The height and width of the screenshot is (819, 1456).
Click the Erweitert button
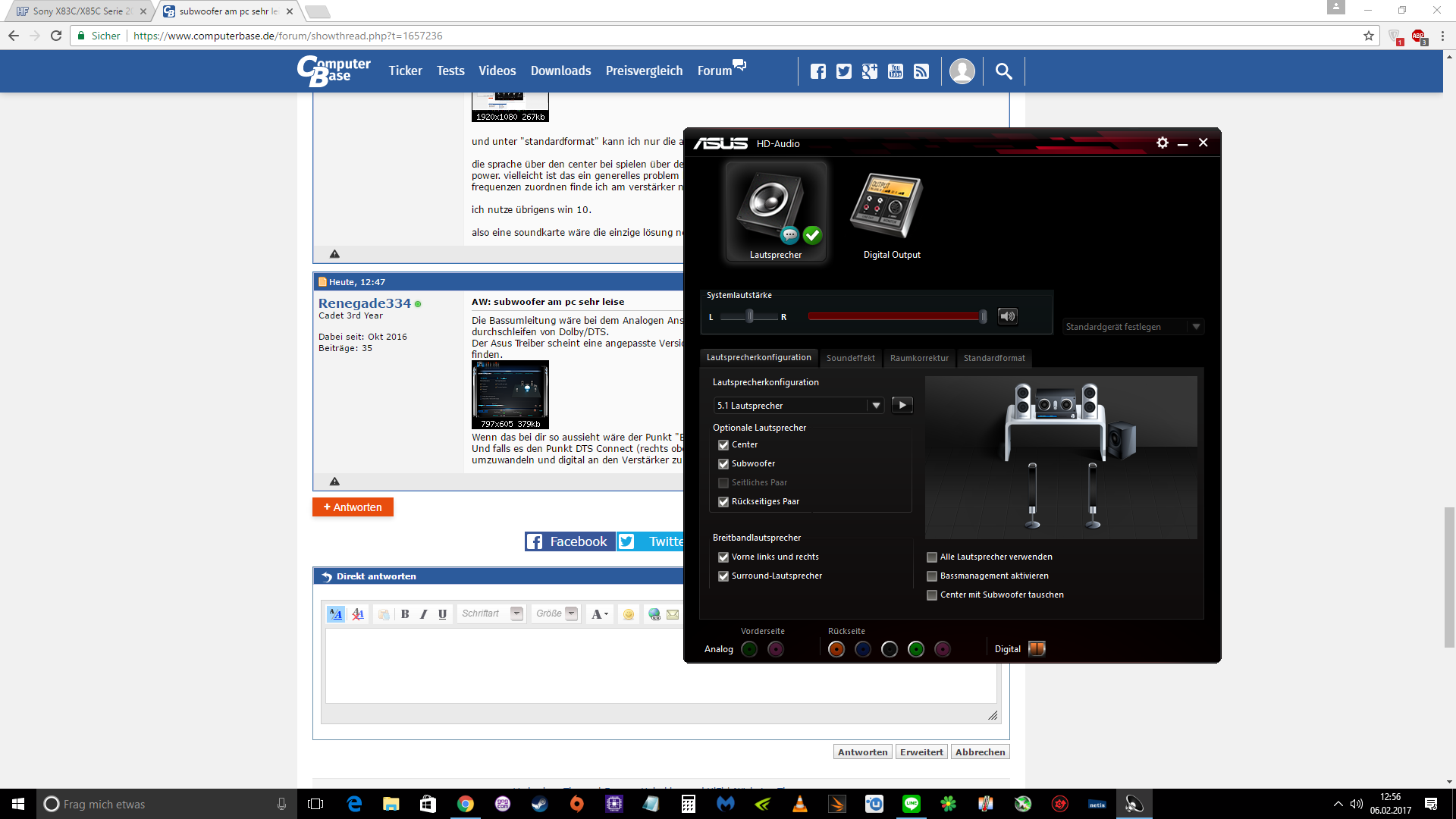click(x=921, y=752)
